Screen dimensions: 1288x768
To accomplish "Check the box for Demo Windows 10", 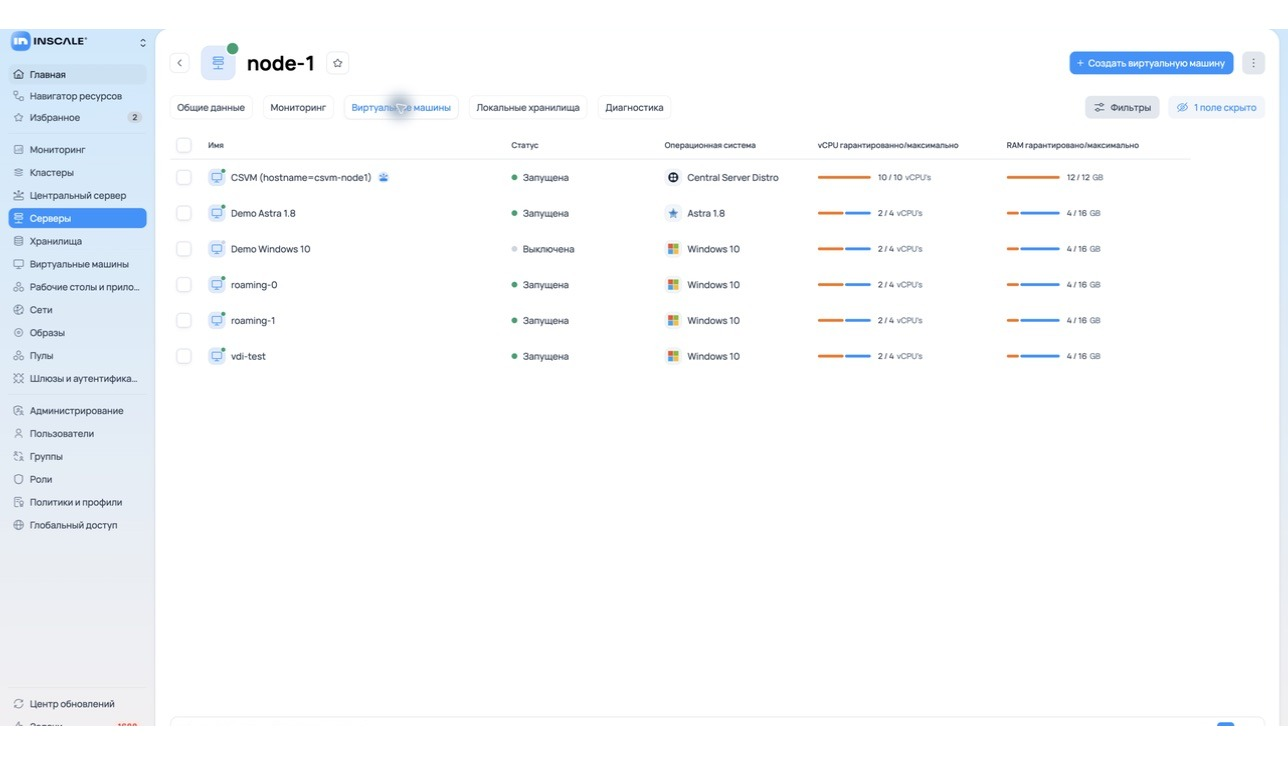I will (184, 249).
